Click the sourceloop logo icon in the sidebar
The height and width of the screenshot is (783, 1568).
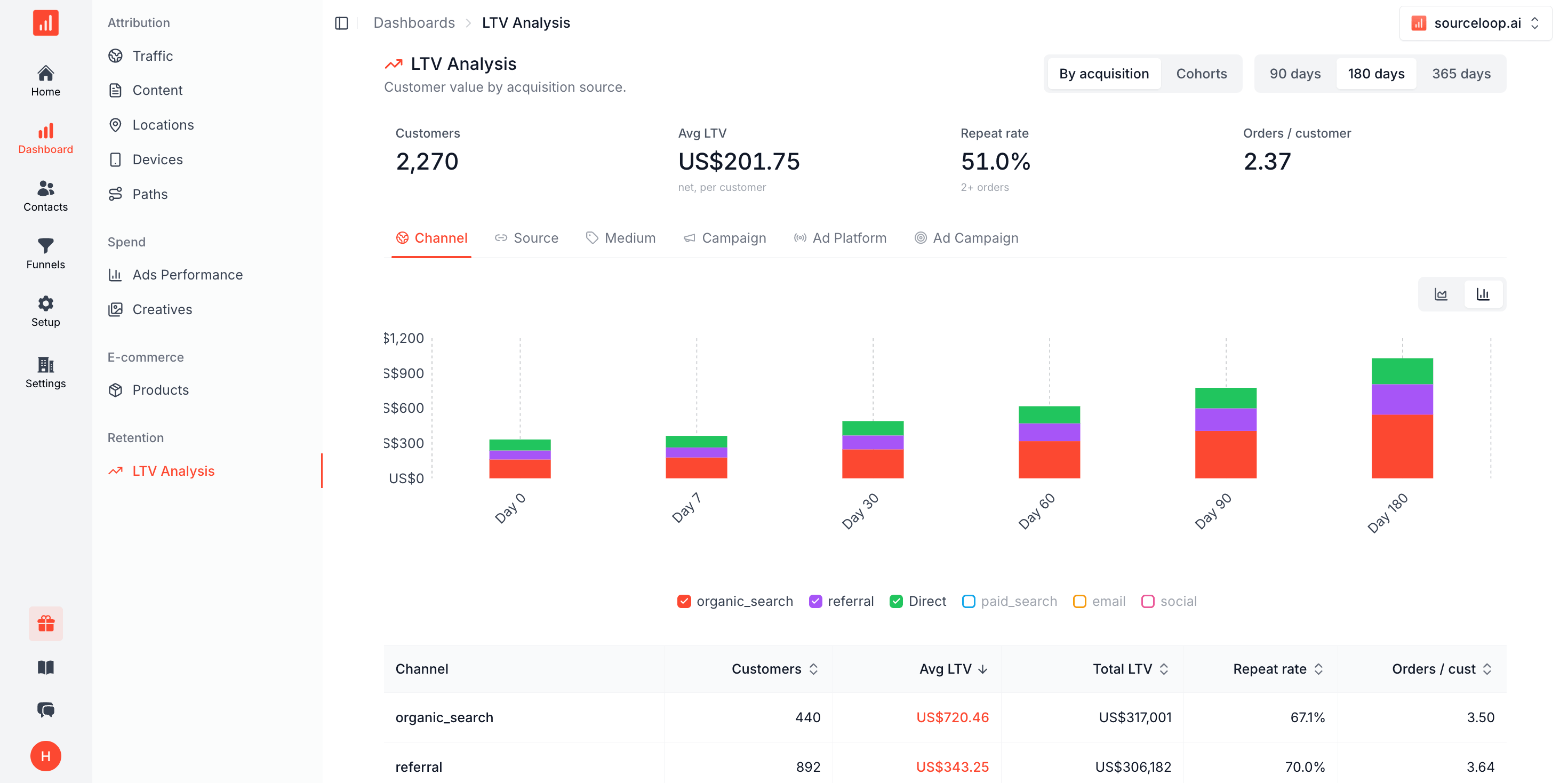[x=46, y=23]
